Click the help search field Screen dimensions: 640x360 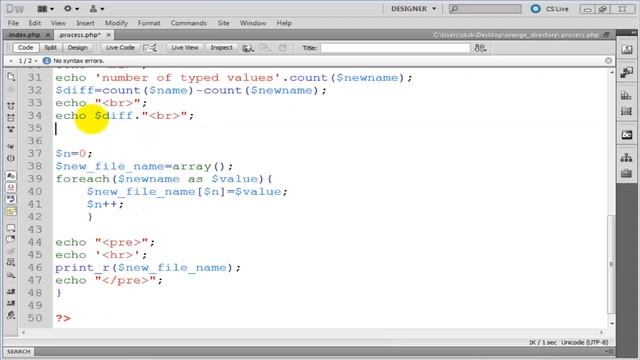[x=485, y=9]
